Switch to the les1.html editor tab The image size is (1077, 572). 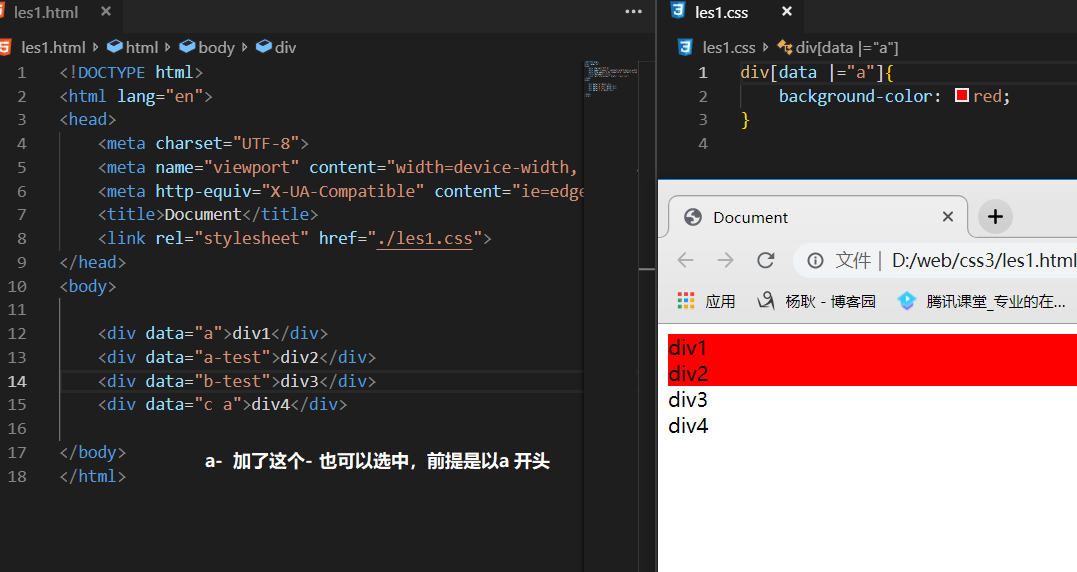45,12
